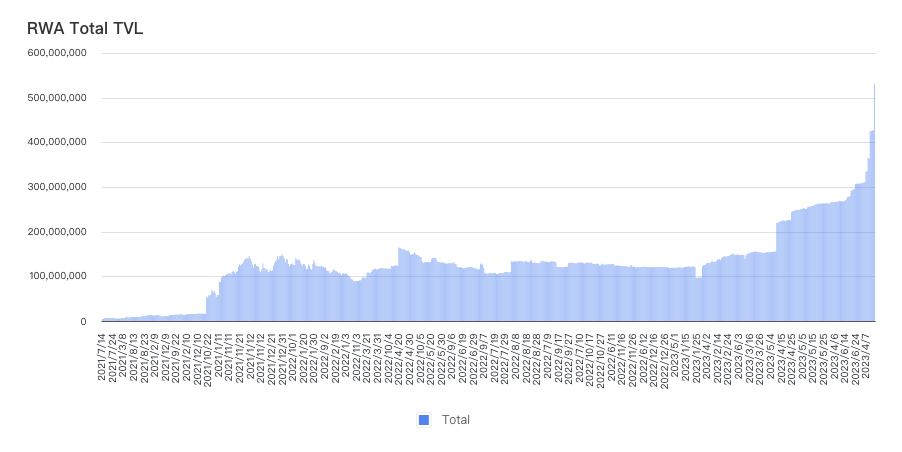Select the 500,000,000 y-axis label

58,98
